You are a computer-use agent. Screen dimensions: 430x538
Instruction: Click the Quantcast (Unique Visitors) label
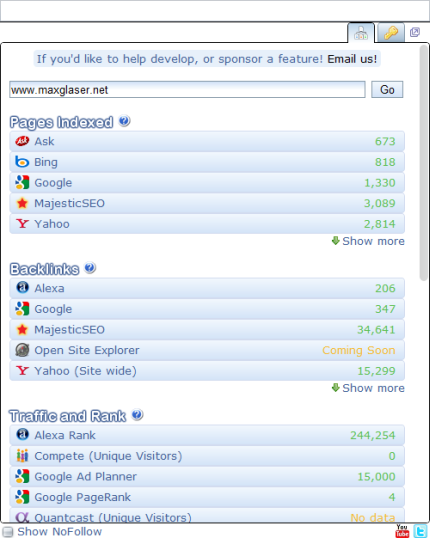113,517
